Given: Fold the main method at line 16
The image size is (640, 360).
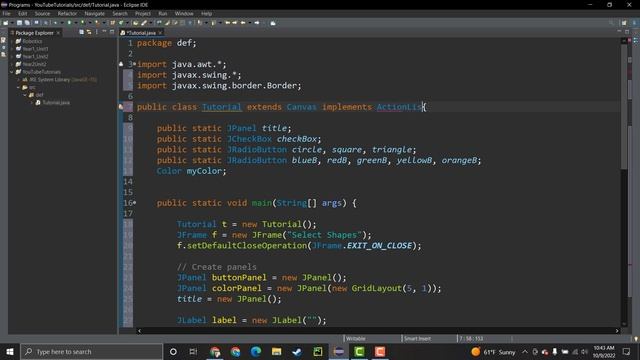Looking at the screenshot, I should point(135,202).
